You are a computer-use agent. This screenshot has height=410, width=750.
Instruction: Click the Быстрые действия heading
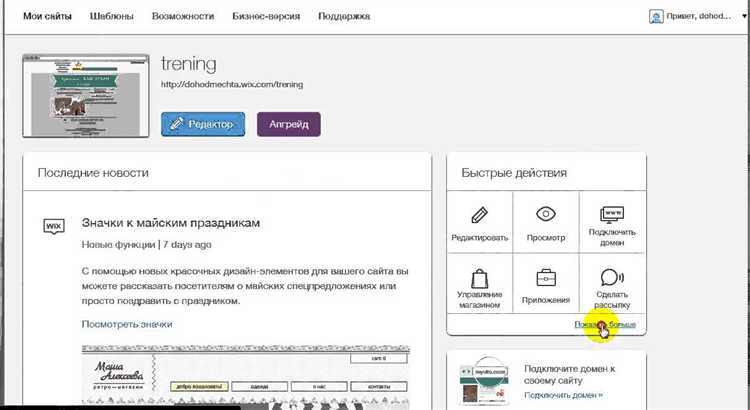[x=514, y=173]
